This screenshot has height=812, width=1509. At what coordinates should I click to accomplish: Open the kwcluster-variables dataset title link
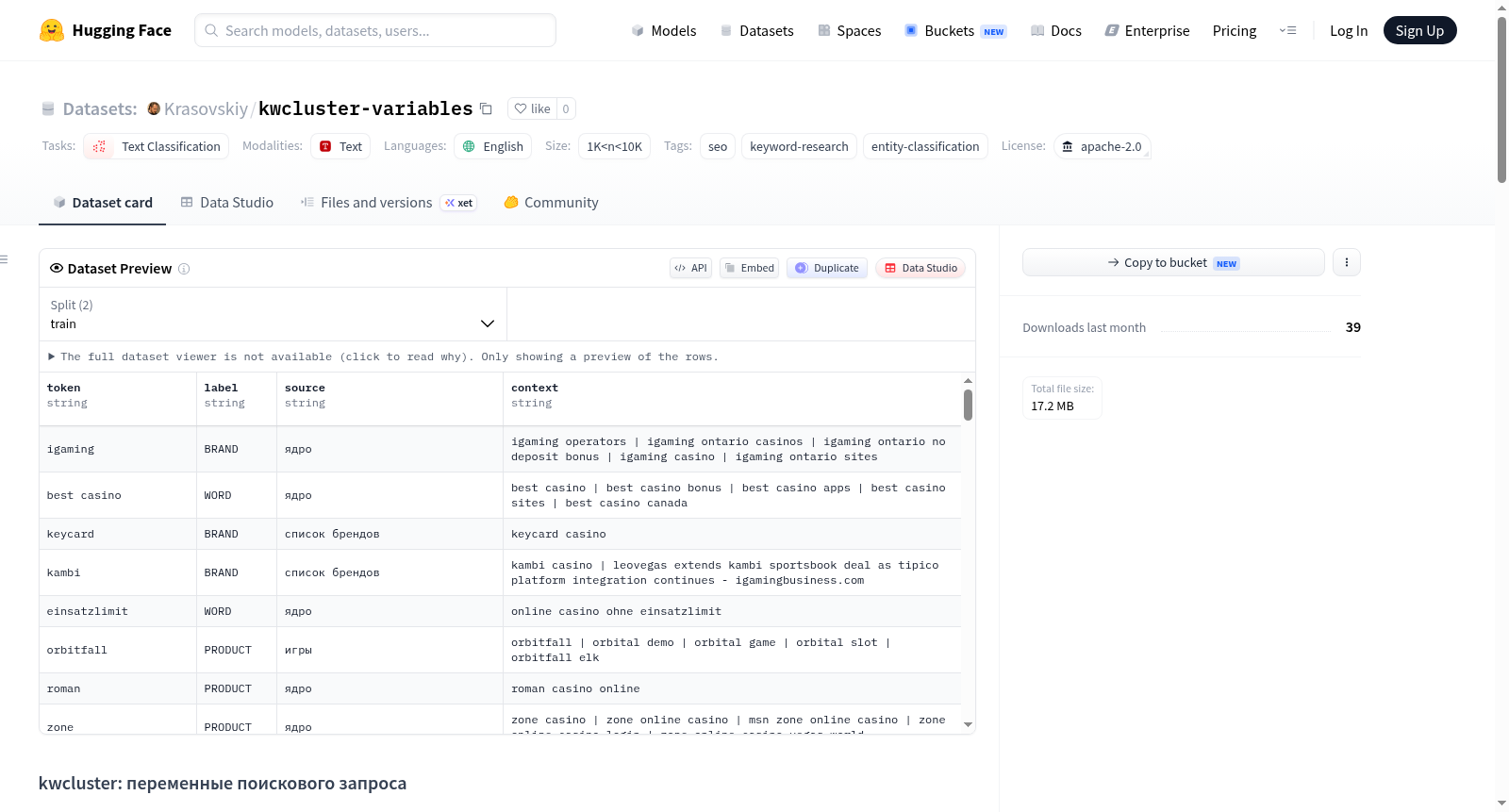[x=366, y=108]
